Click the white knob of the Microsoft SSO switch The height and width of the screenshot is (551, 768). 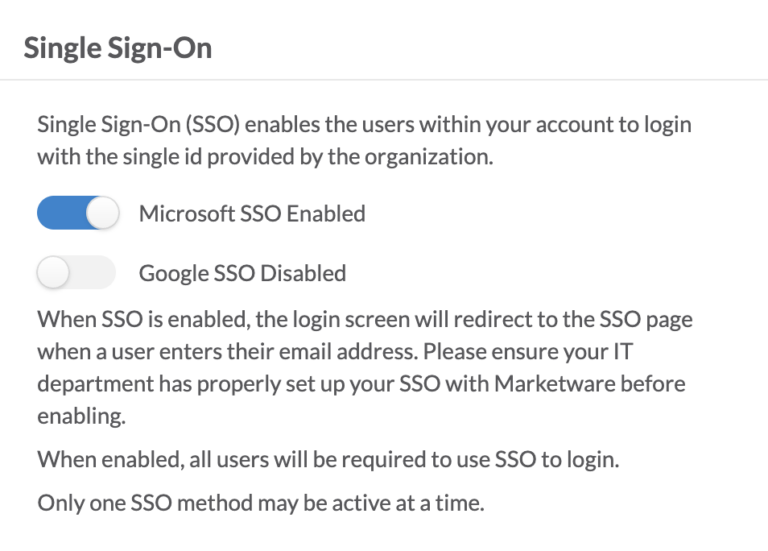click(x=103, y=213)
